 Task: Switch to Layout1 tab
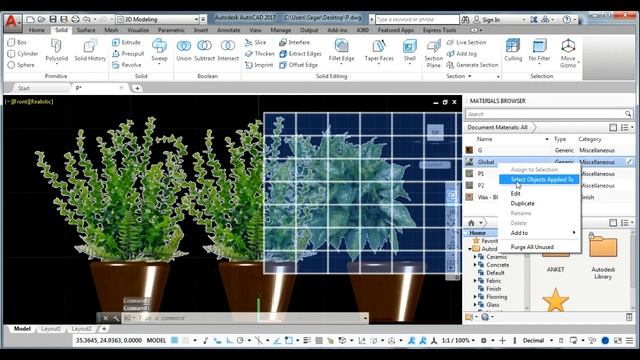[51, 329]
